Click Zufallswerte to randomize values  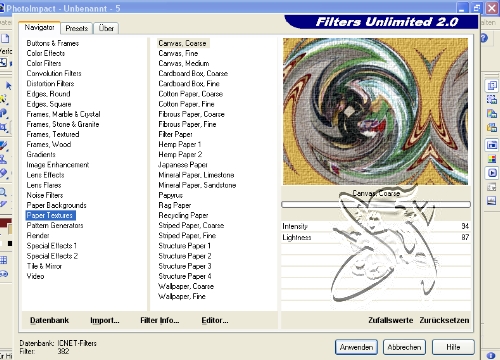coord(391,320)
